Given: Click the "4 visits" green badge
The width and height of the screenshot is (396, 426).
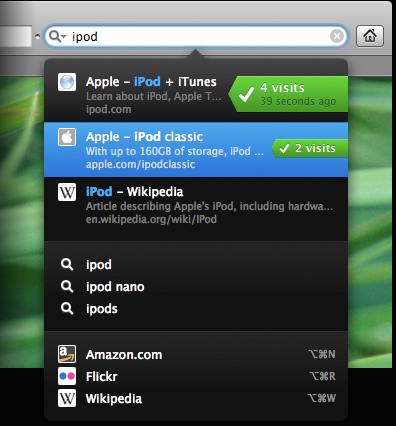Looking at the screenshot, I should pos(288,94).
